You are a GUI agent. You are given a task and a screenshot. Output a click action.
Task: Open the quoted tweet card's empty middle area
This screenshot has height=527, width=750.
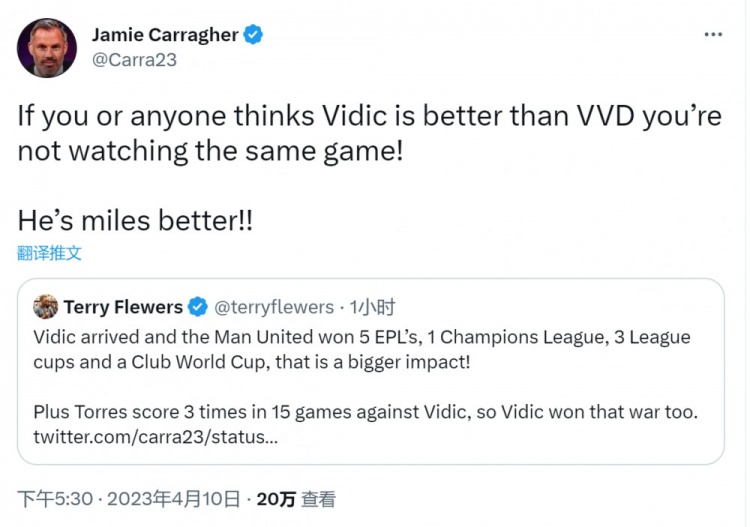pos(371,387)
